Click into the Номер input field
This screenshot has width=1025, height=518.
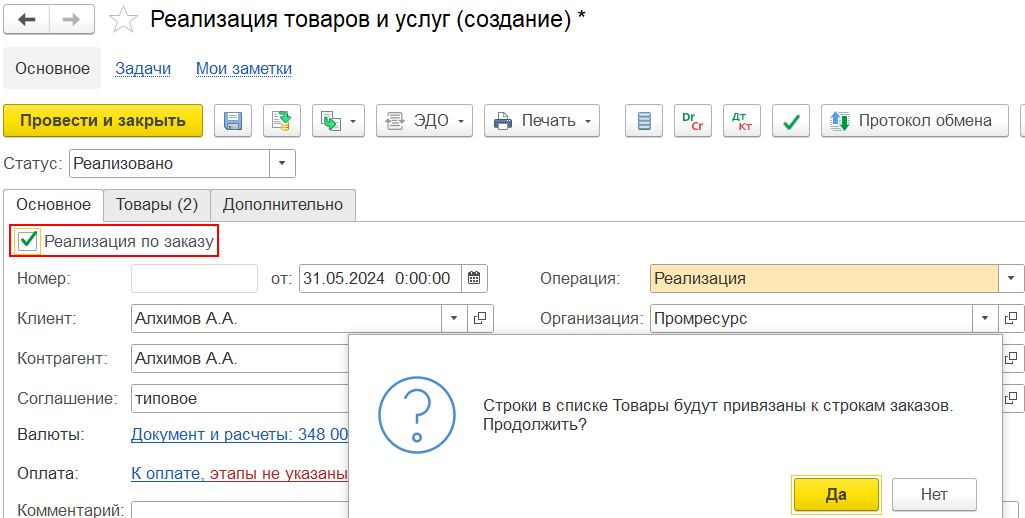pyautogui.click(x=194, y=278)
